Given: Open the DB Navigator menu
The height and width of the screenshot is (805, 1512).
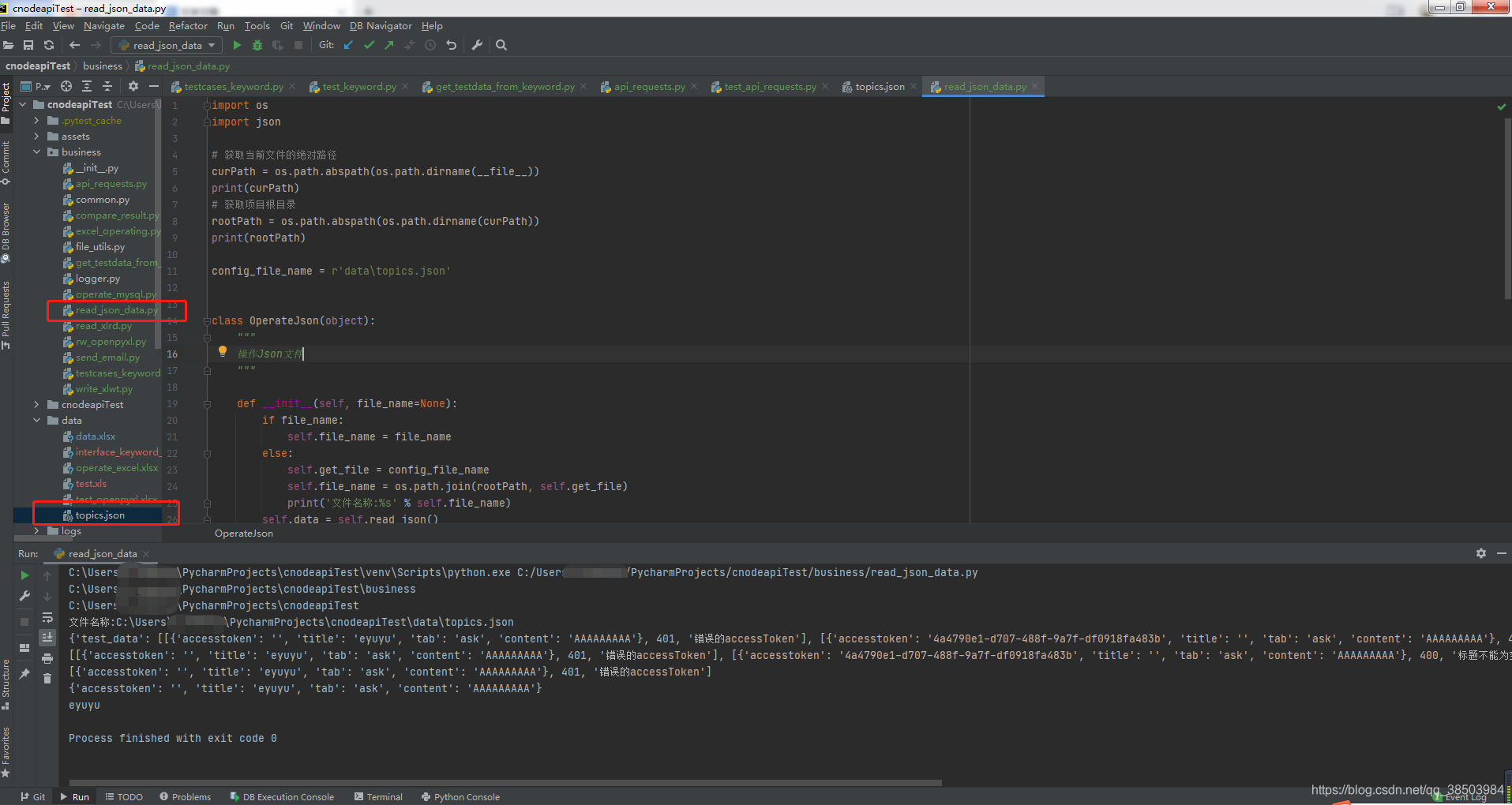Looking at the screenshot, I should point(381,26).
